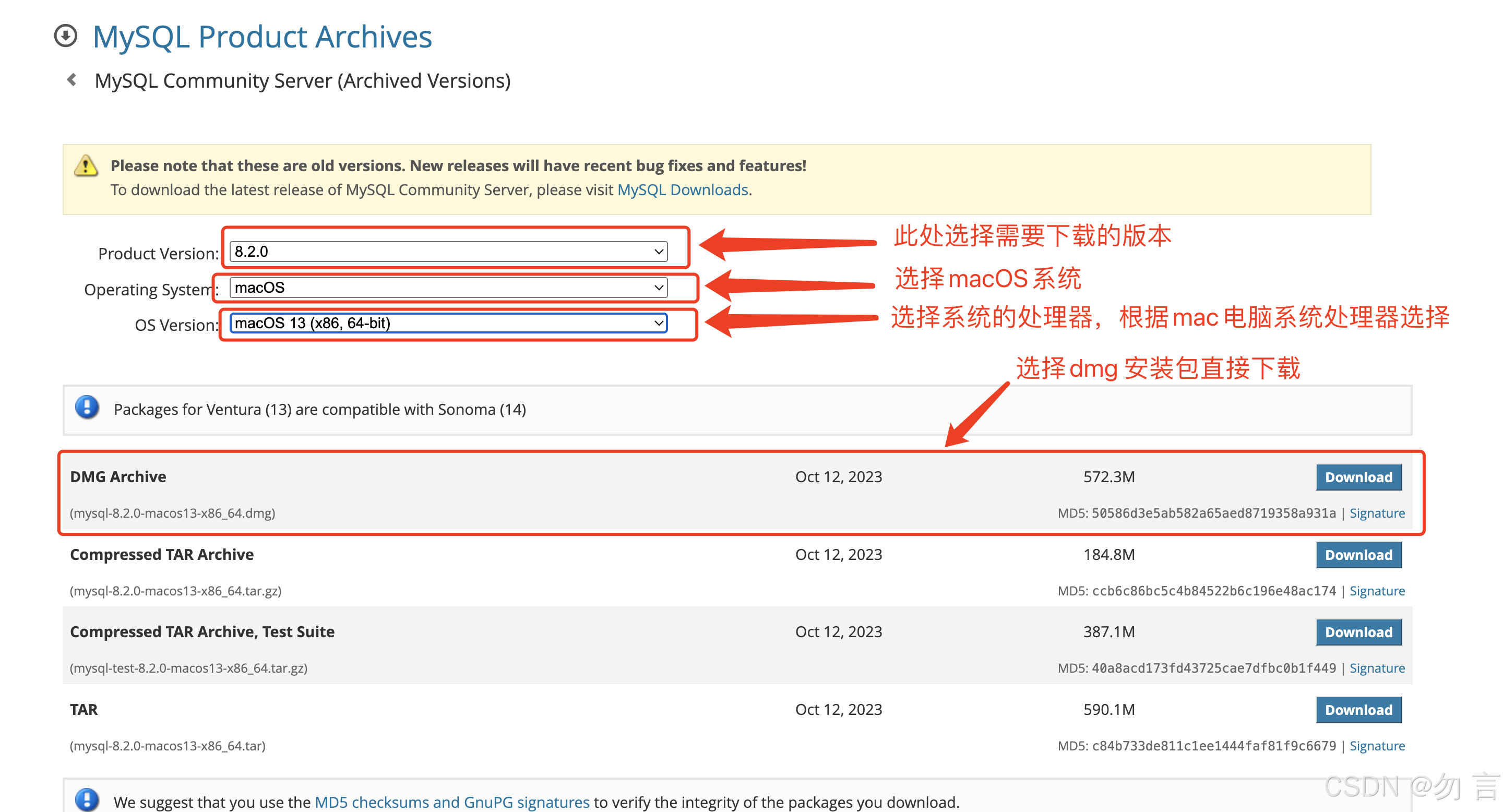Follow the MySQL Downloads link
This screenshot has height=812, width=1503.
click(683, 189)
